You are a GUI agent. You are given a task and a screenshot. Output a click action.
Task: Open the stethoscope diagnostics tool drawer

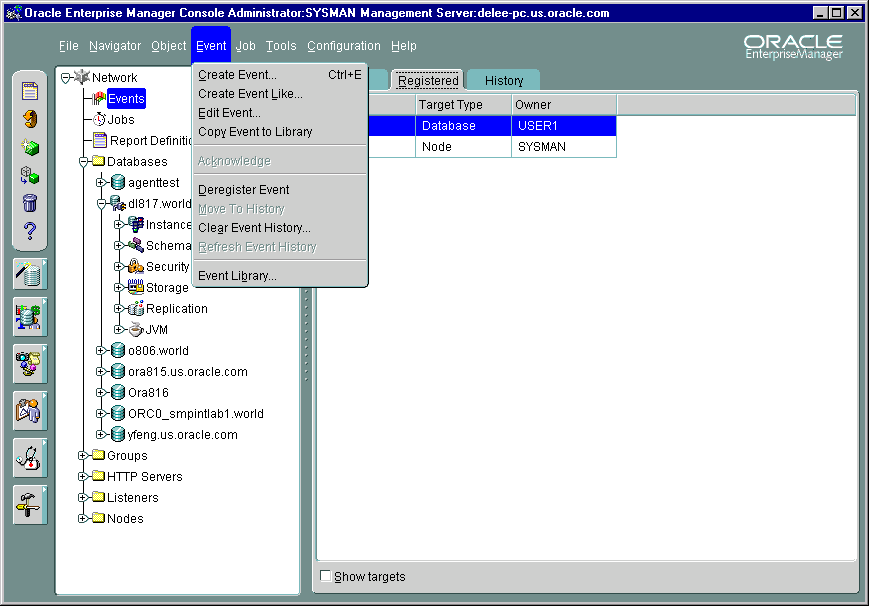[30, 457]
